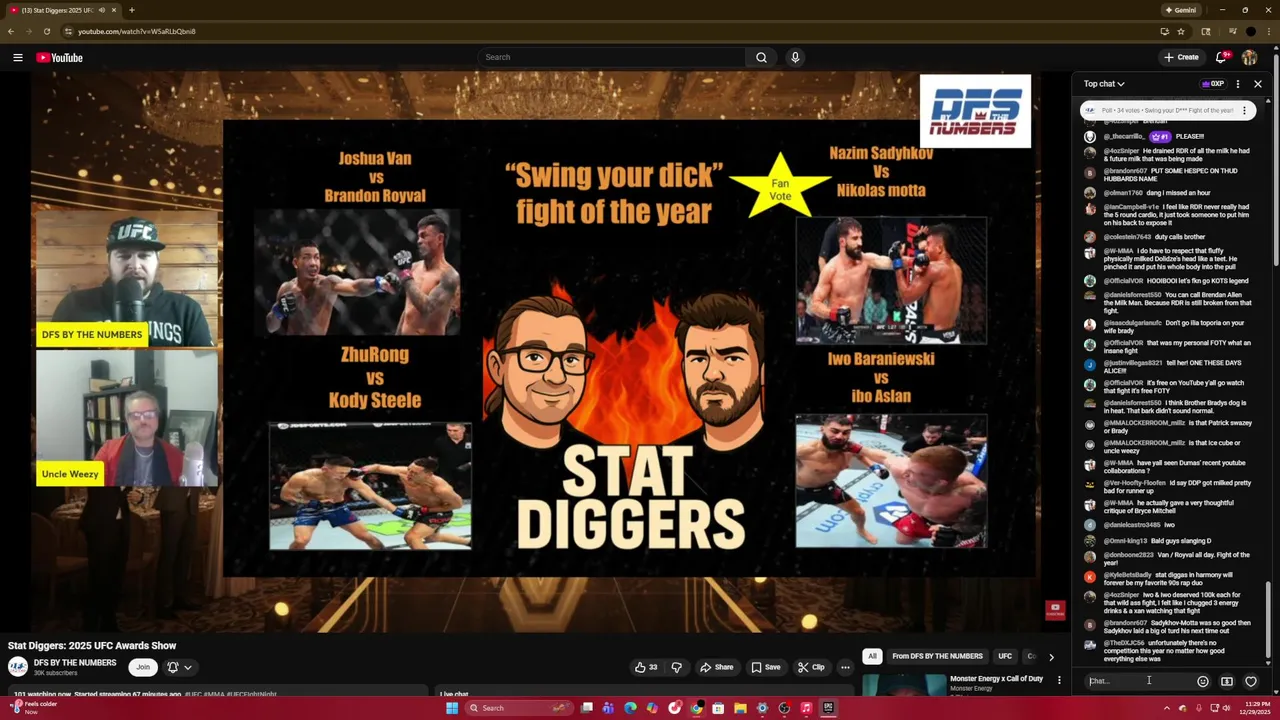1280x720 pixels.
Task: Click the search magnifier button
Action: pos(761,57)
